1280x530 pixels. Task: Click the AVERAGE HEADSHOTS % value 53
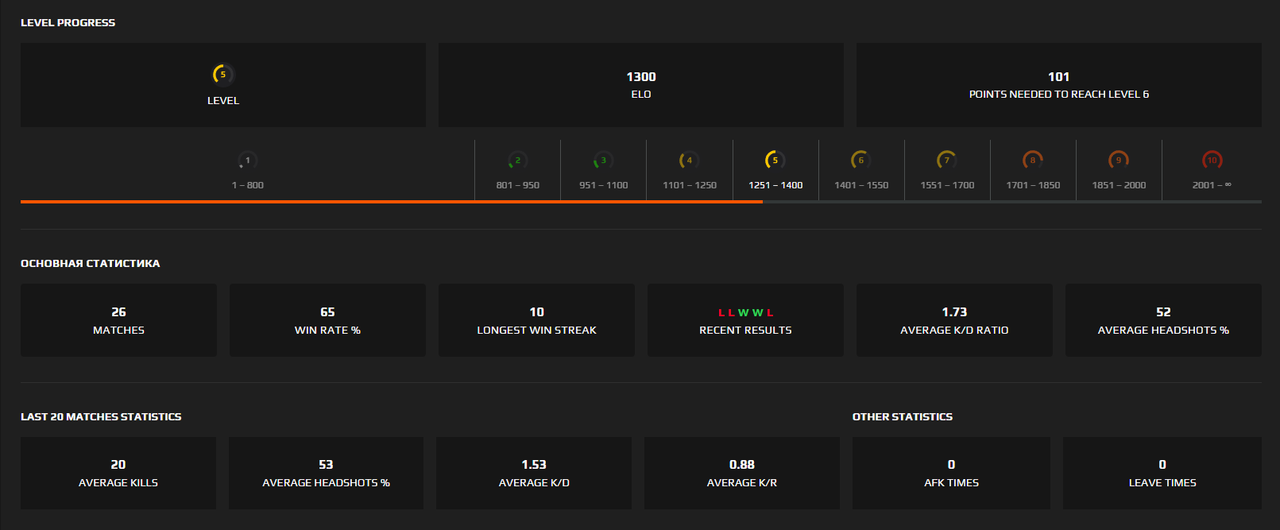coord(326,465)
